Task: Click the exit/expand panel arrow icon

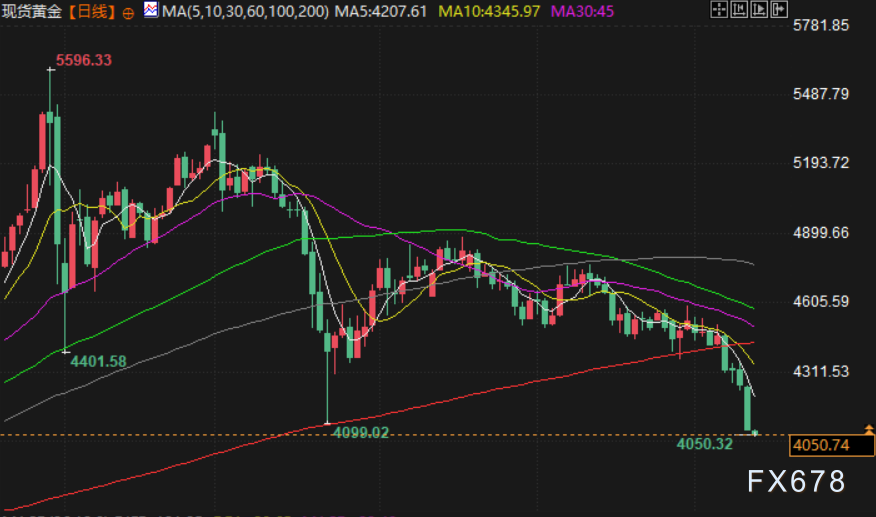Action: pyautogui.click(x=779, y=10)
